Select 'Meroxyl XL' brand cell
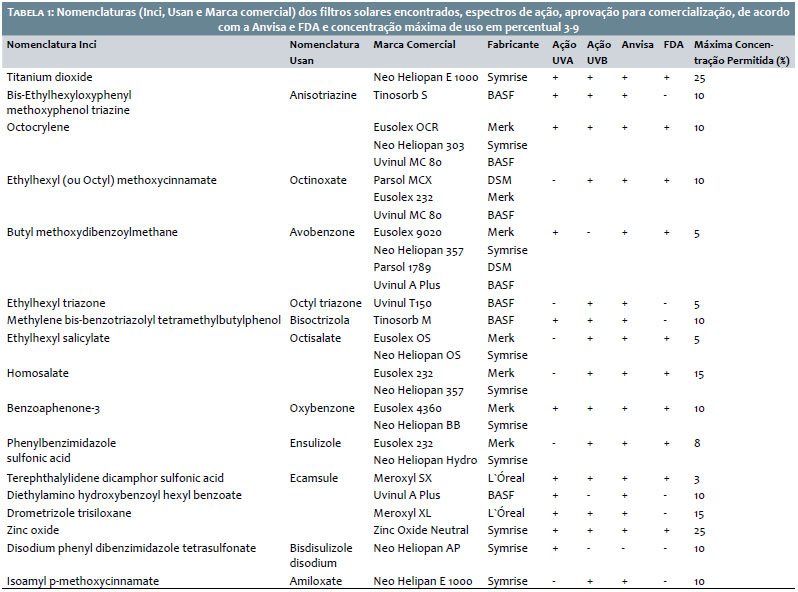The width and height of the screenshot is (798, 592). (402, 514)
